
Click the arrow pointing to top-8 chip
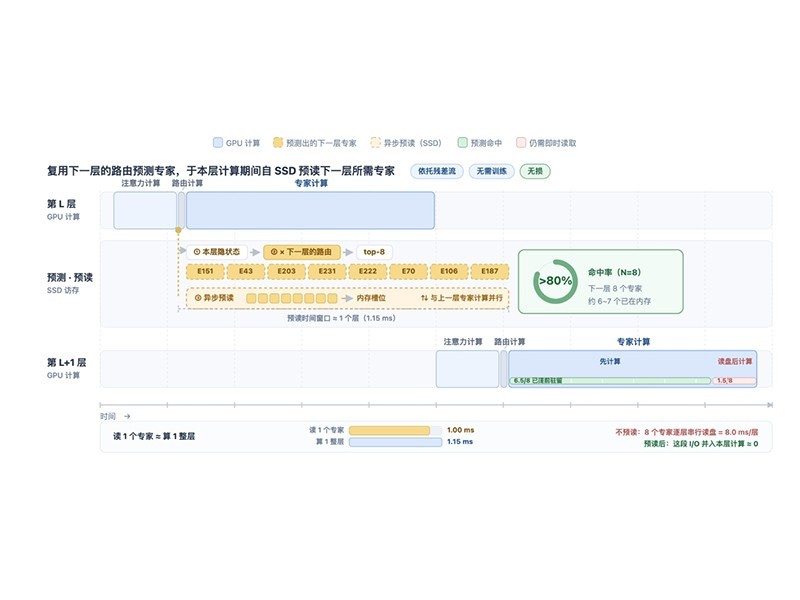348,252
